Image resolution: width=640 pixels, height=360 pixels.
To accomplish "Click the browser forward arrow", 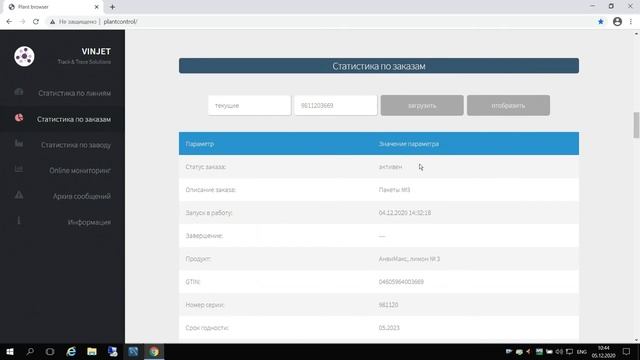I will [x=22, y=22].
